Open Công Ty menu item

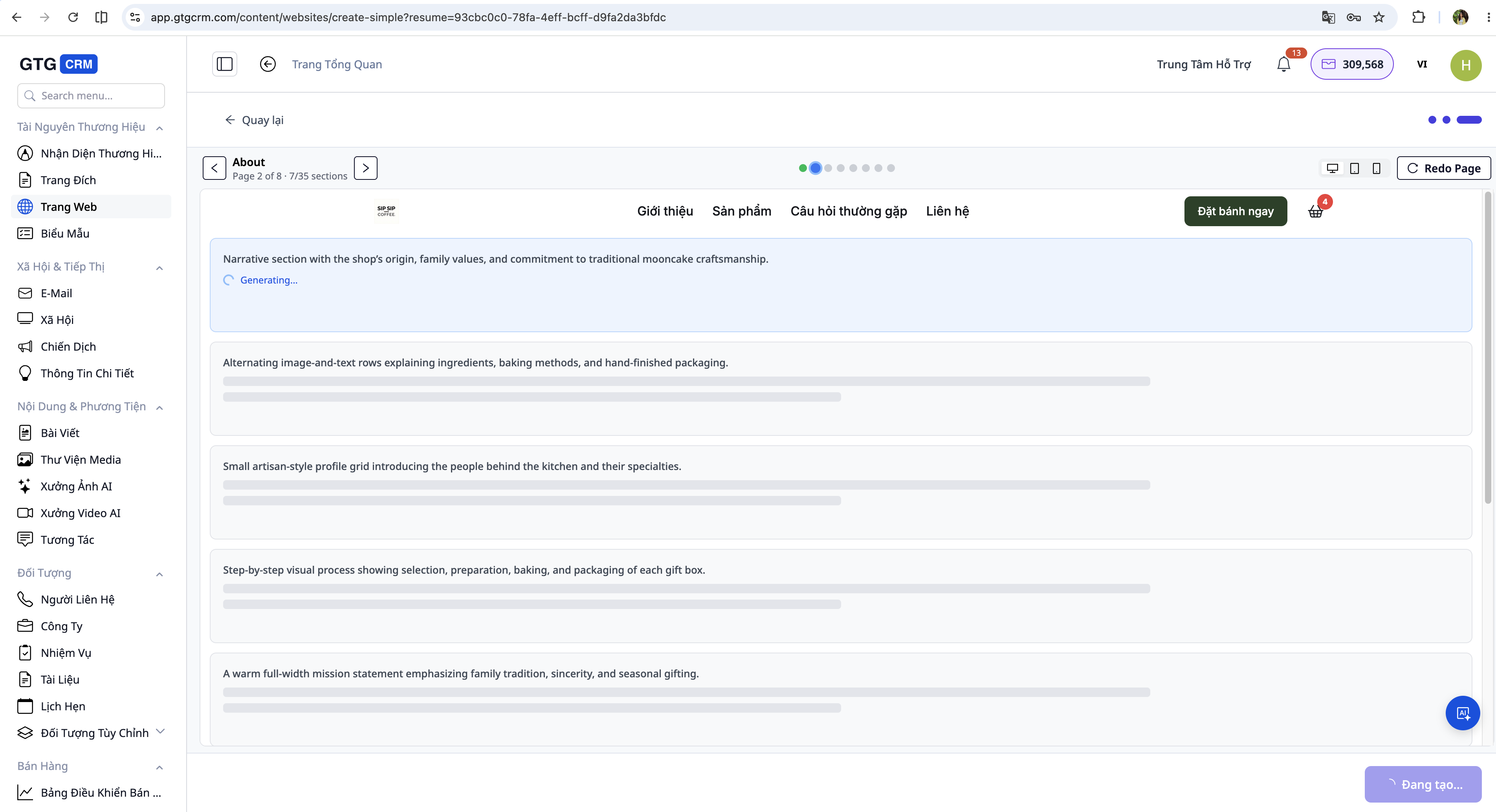tap(91, 626)
